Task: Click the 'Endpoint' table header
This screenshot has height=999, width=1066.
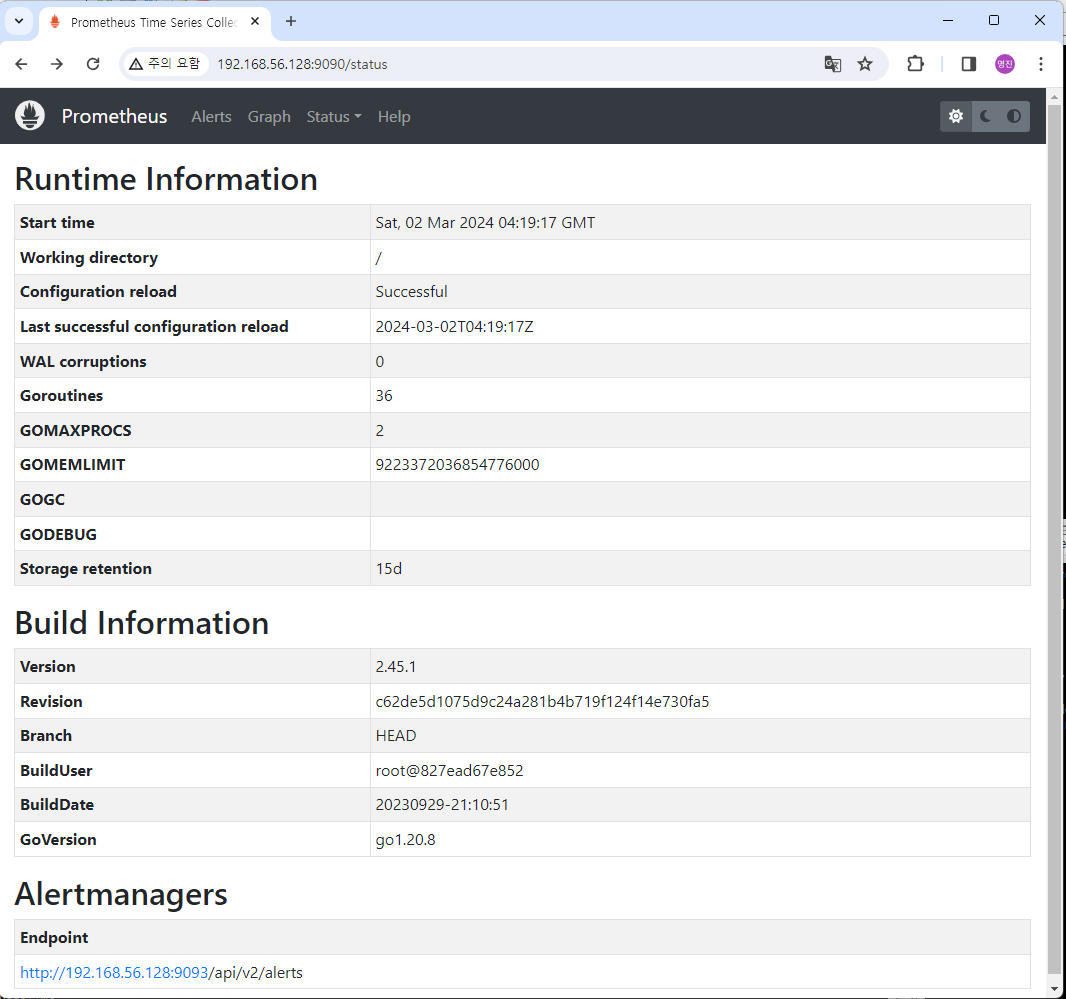Action: coord(54,938)
